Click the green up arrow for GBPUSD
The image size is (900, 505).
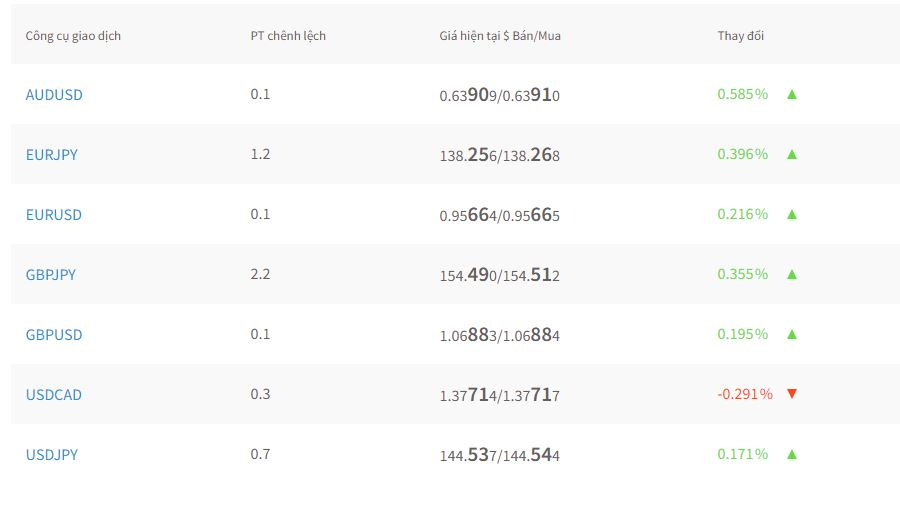pos(792,334)
